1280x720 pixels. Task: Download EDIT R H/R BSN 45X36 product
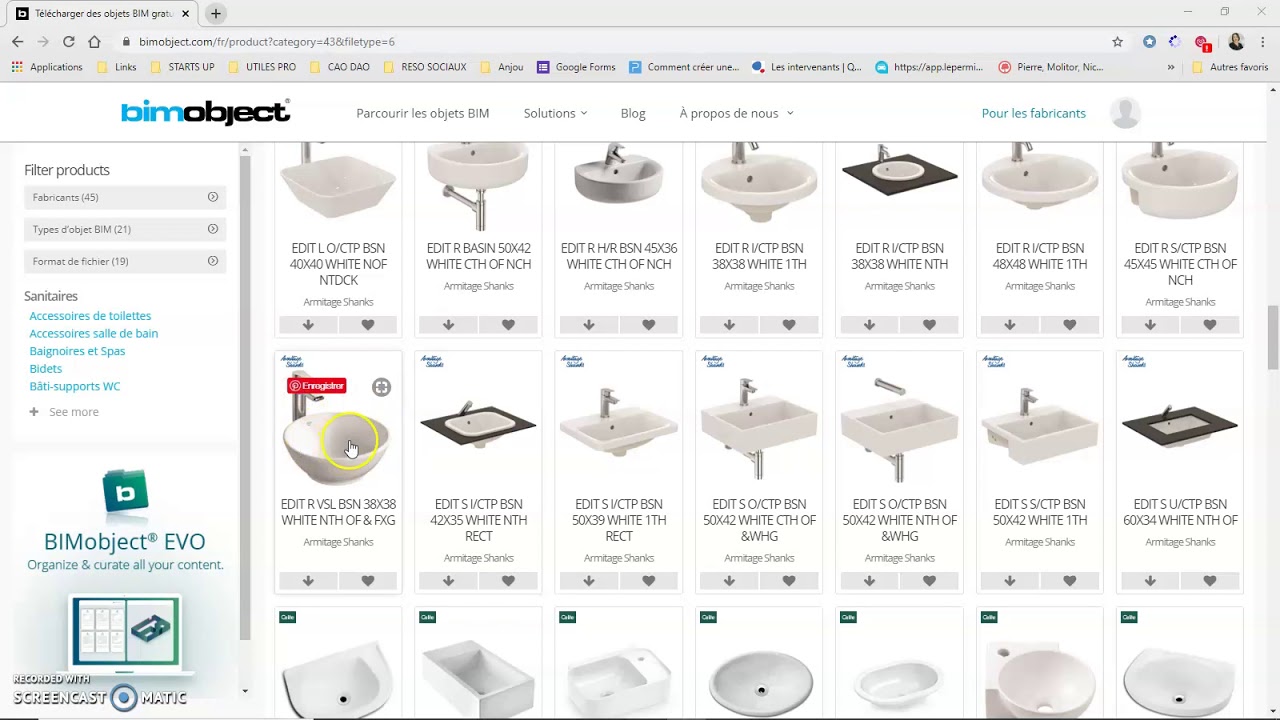pos(589,325)
